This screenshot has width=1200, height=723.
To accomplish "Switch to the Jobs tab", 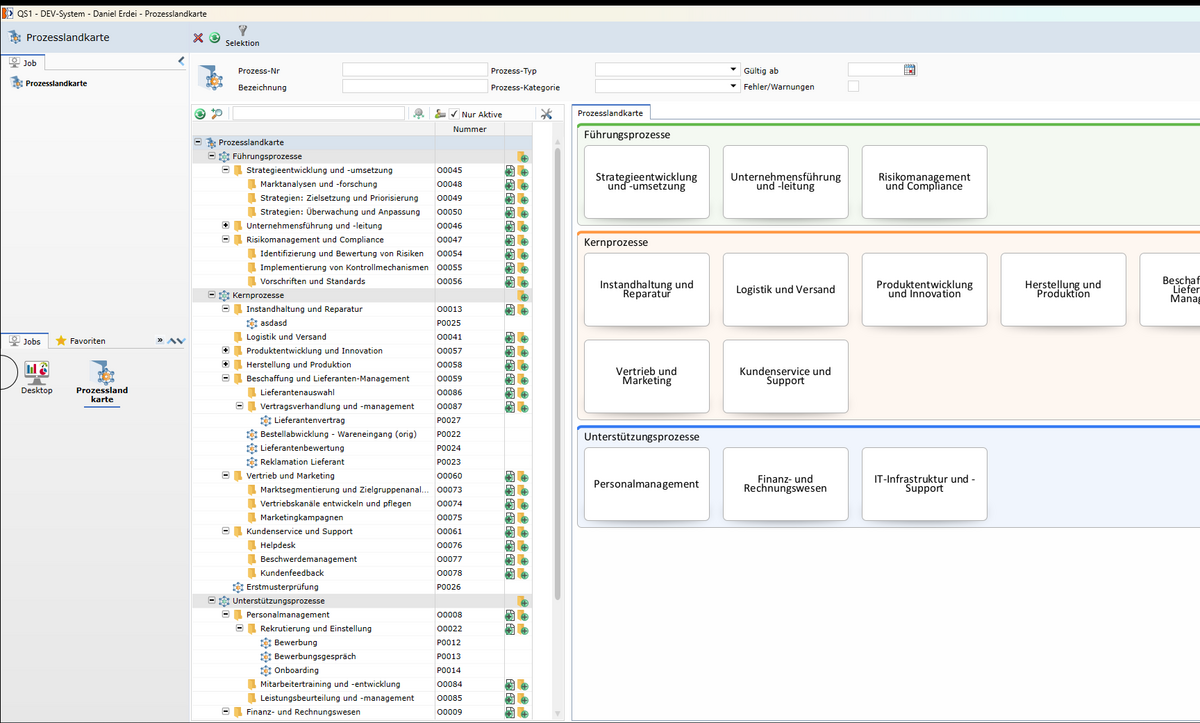I will [26, 341].
